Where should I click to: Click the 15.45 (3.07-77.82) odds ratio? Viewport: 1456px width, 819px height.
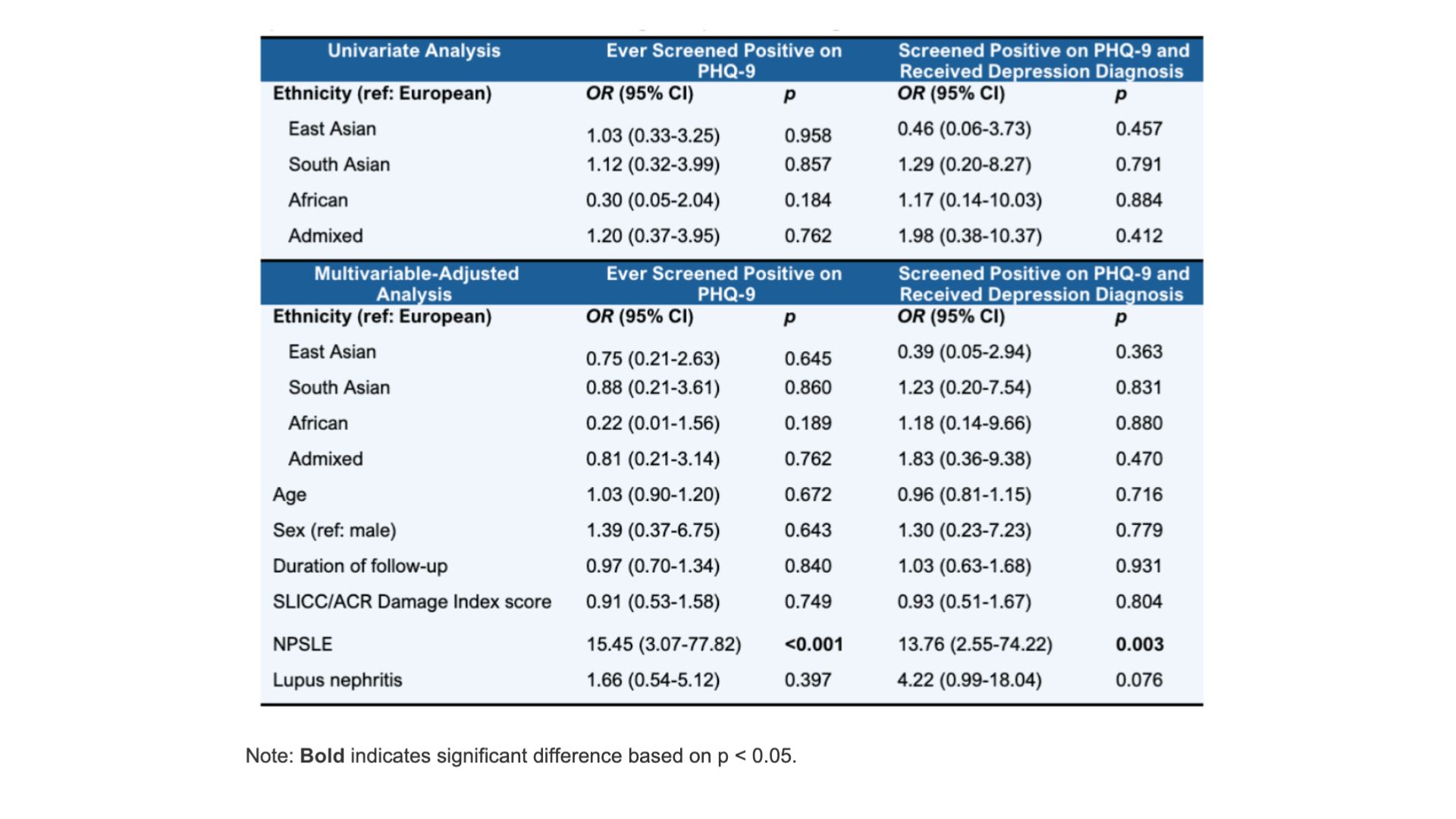tap(664, 644)
